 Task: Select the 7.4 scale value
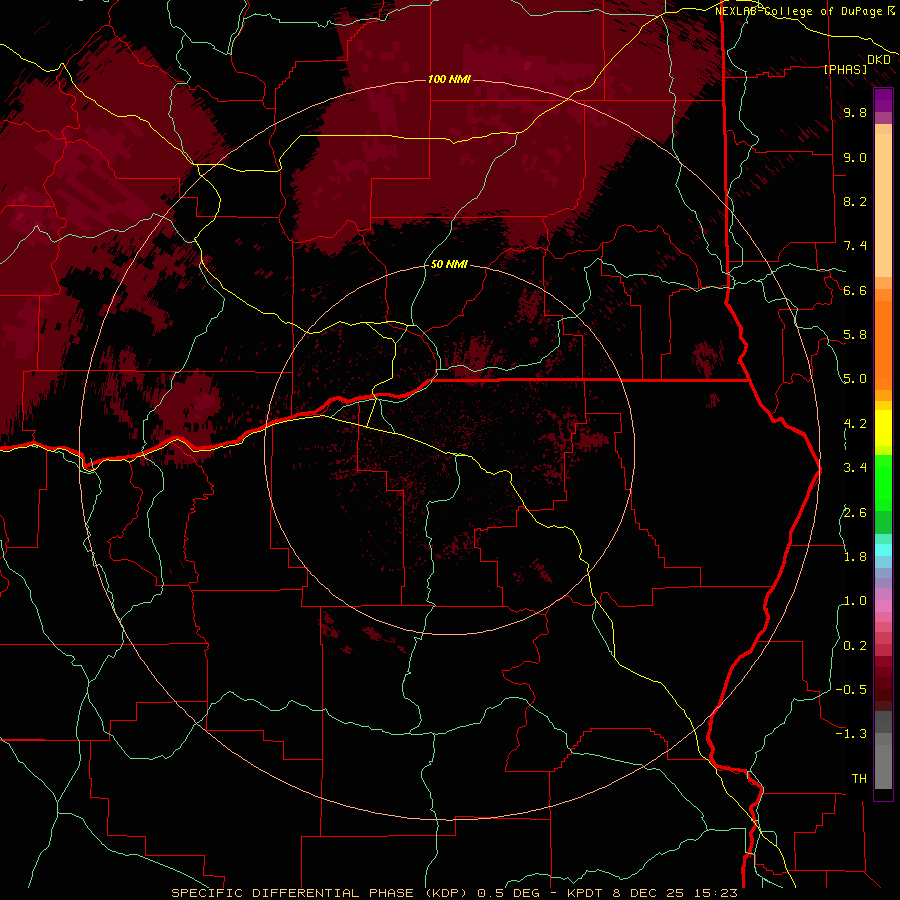(855, 246)
